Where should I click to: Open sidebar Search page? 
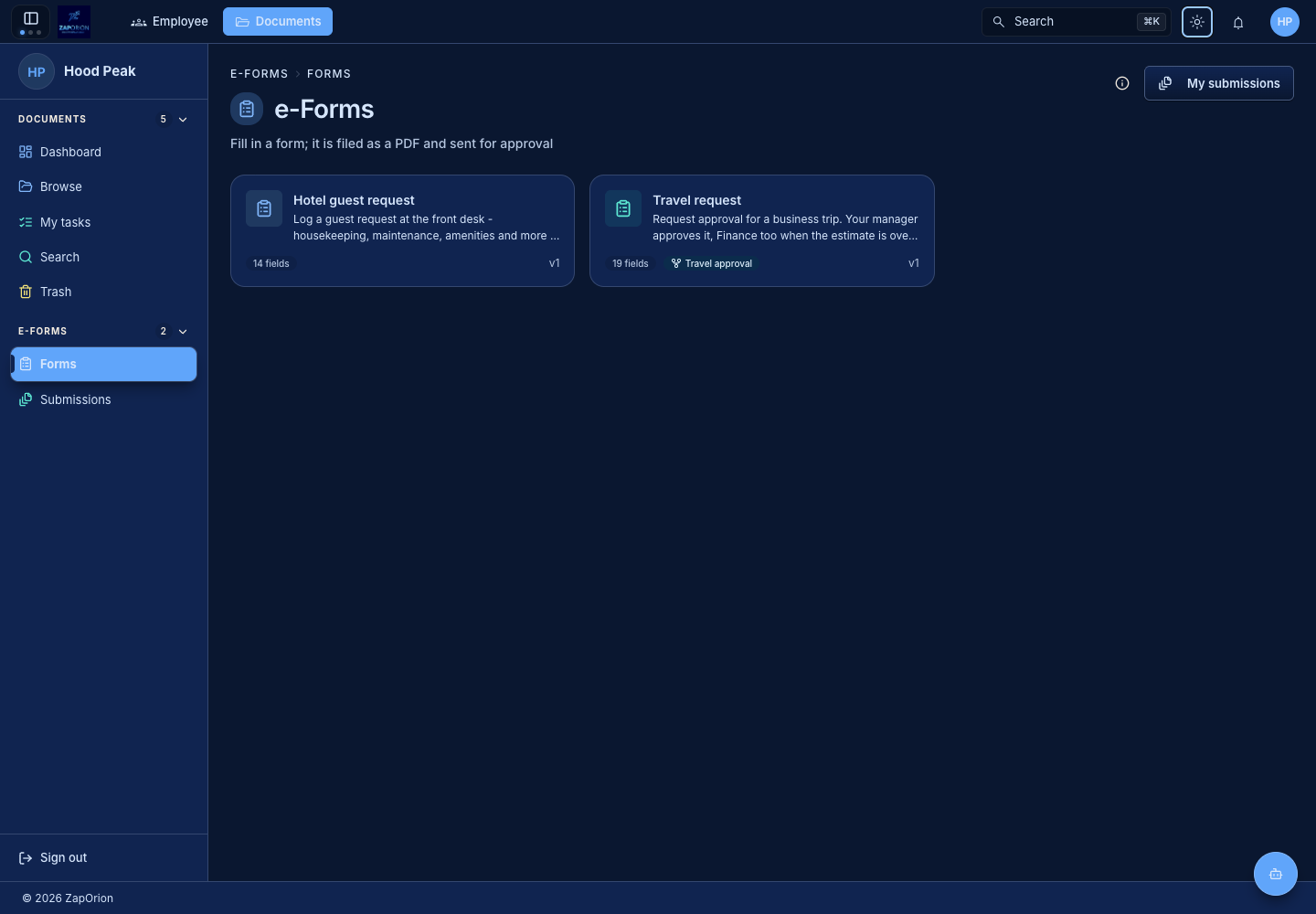click(104, 257)
